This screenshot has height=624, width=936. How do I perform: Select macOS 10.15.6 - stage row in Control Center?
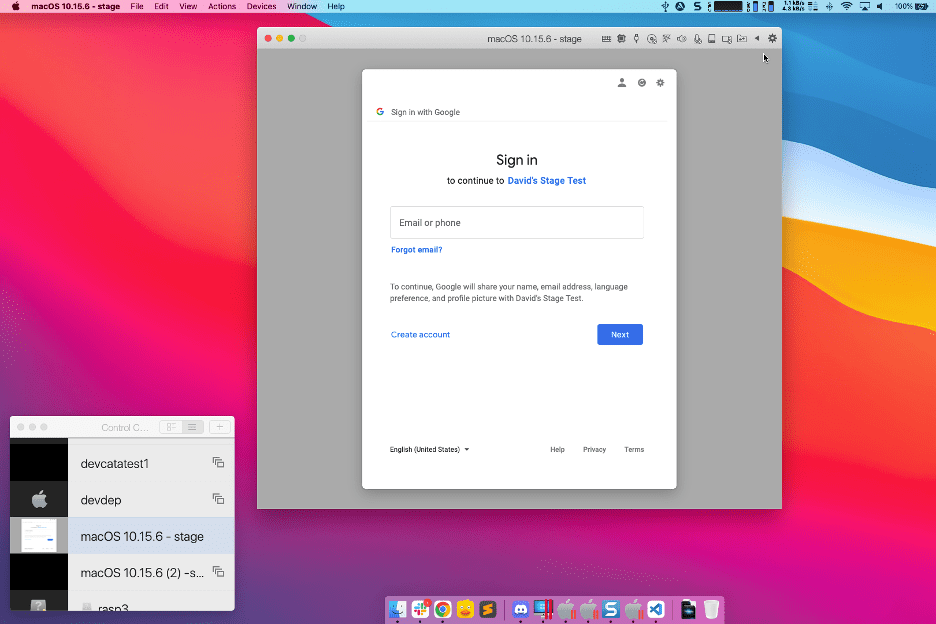point(122,536)
